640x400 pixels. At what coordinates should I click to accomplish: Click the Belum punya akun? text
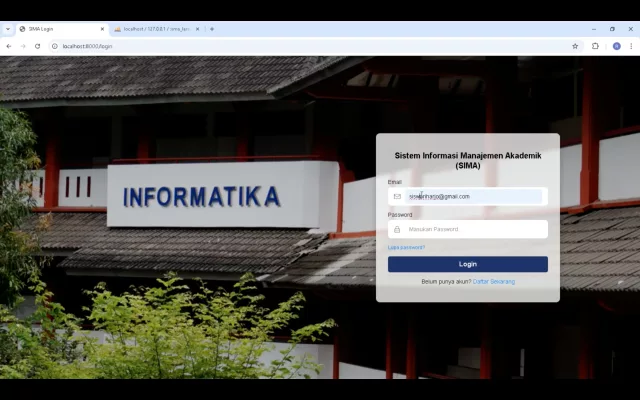click(446, 282)
